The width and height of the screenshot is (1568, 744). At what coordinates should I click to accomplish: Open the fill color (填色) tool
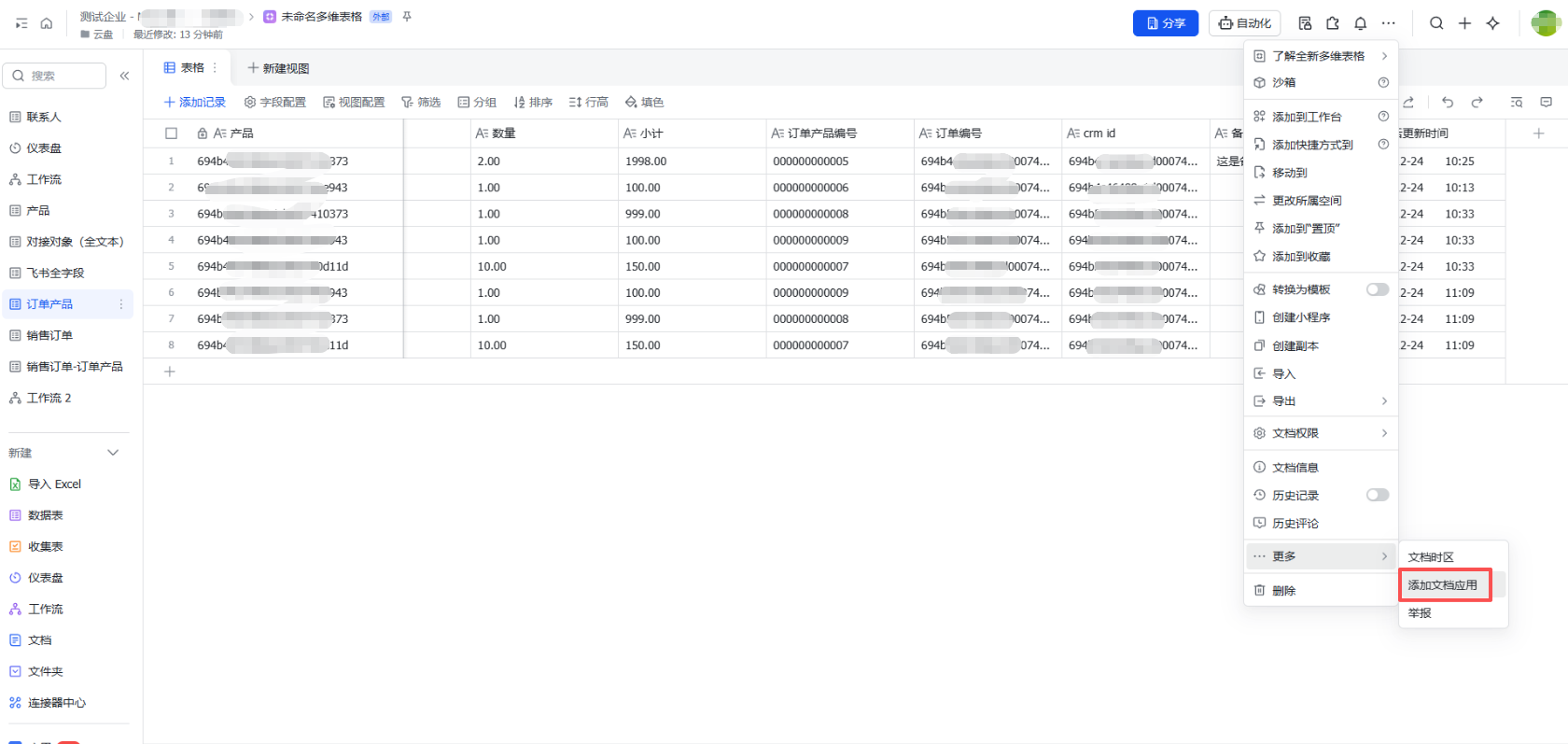(x=644, y=102)
